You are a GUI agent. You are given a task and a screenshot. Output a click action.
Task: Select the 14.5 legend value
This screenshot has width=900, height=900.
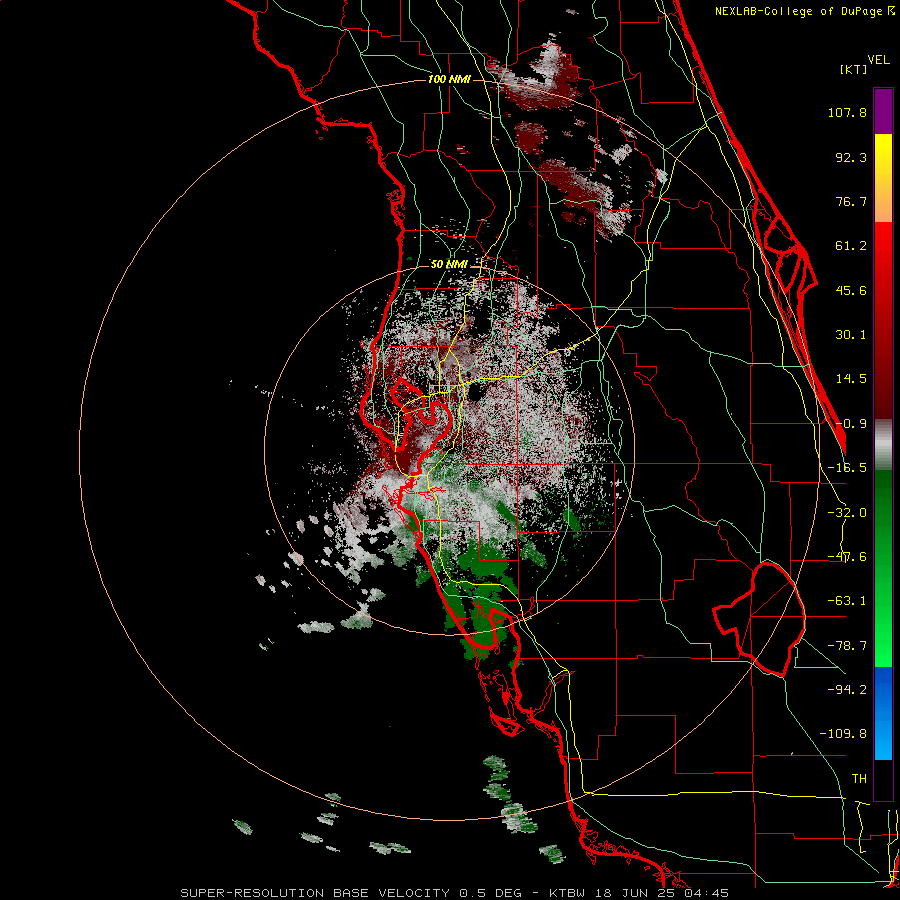(851, 379)
